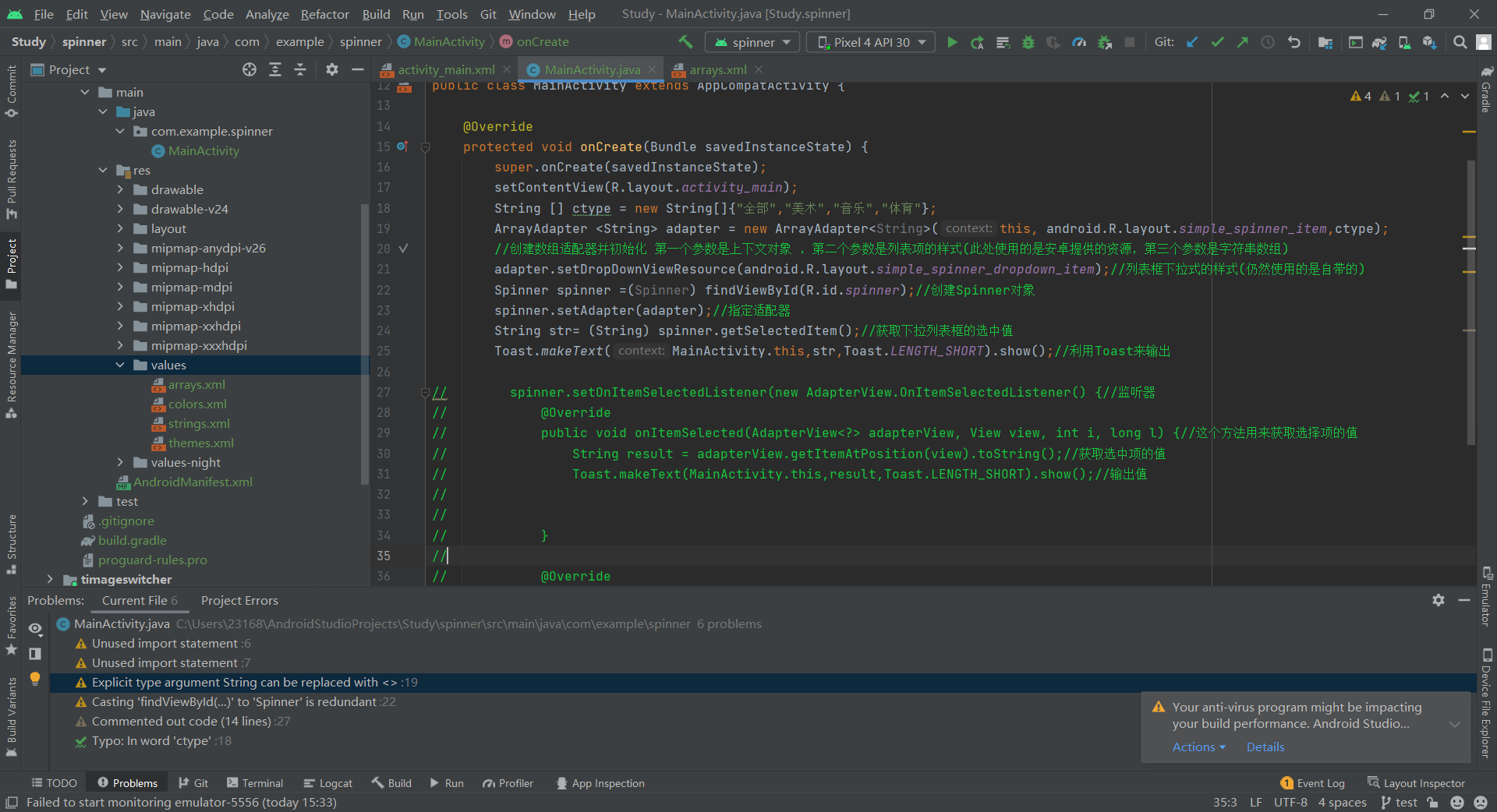
Task: Open the Refactor menu
Action: pyautogui.click(x=324, y=14)
